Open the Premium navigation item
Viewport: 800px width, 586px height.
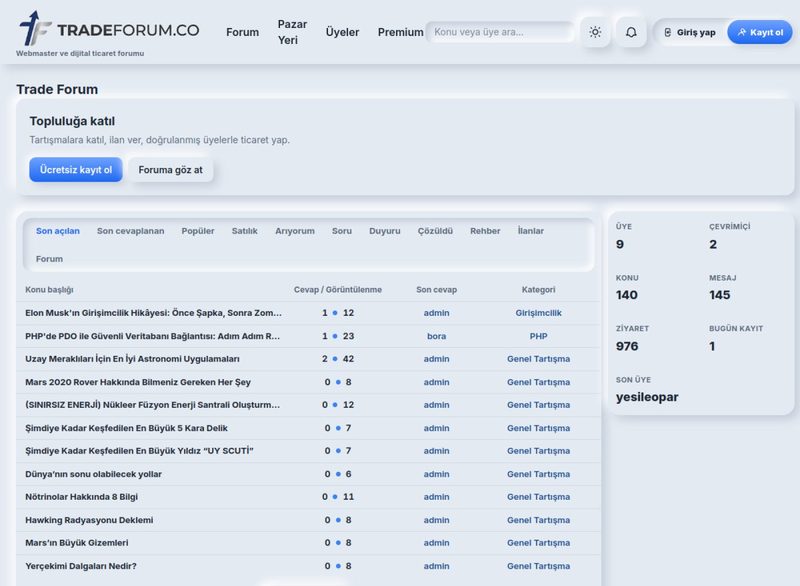point(401,32)
